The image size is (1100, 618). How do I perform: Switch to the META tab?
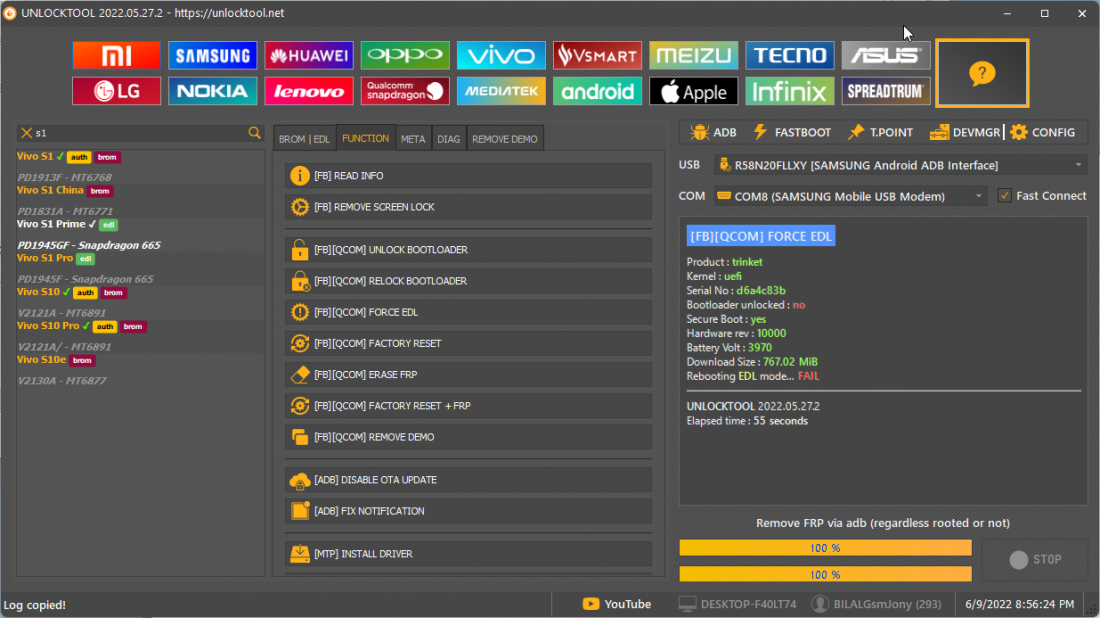coord(413,139)
